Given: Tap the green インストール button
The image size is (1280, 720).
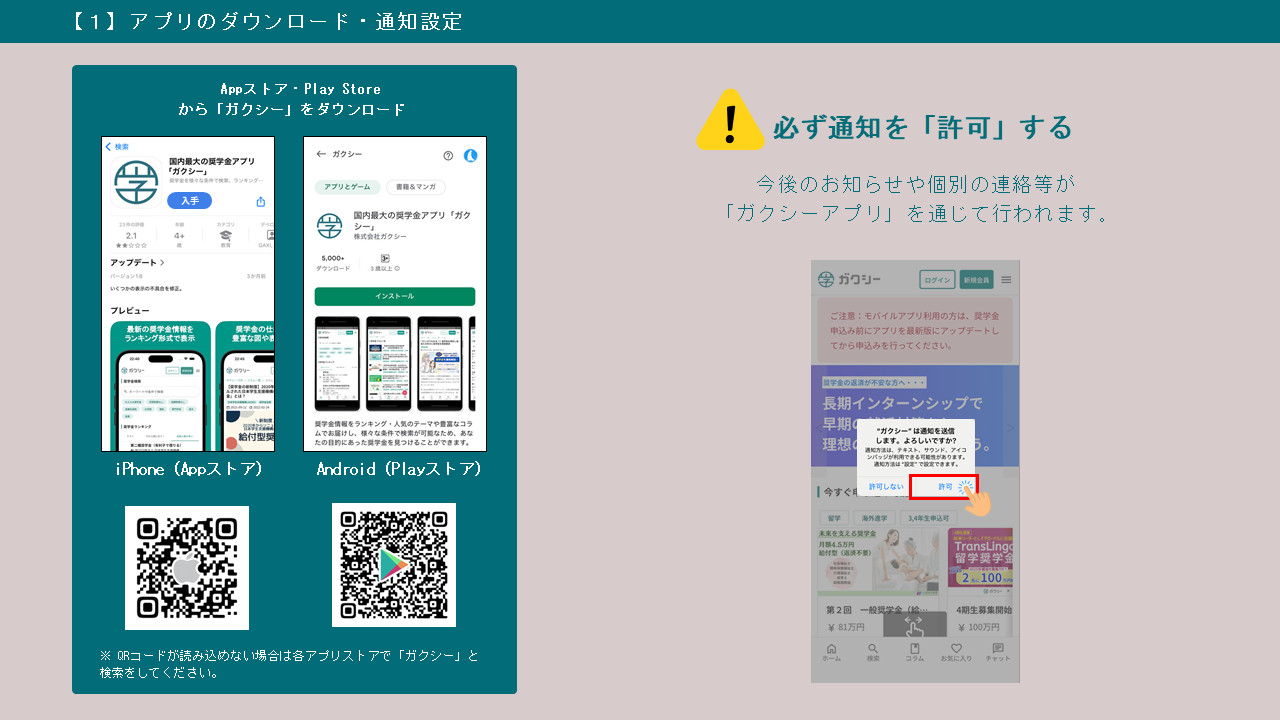Looking at the screenshot, I should (x=395, y=297).
